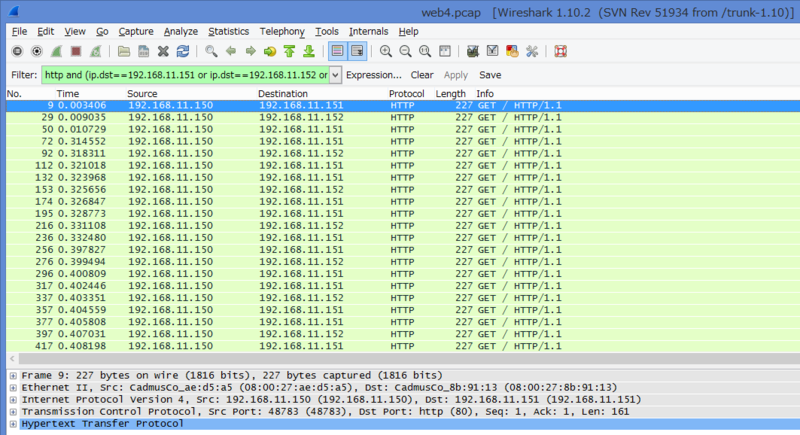This screenshot has width=800, height=435.
Task: Reload the capture file
Action: pos(183,51)
